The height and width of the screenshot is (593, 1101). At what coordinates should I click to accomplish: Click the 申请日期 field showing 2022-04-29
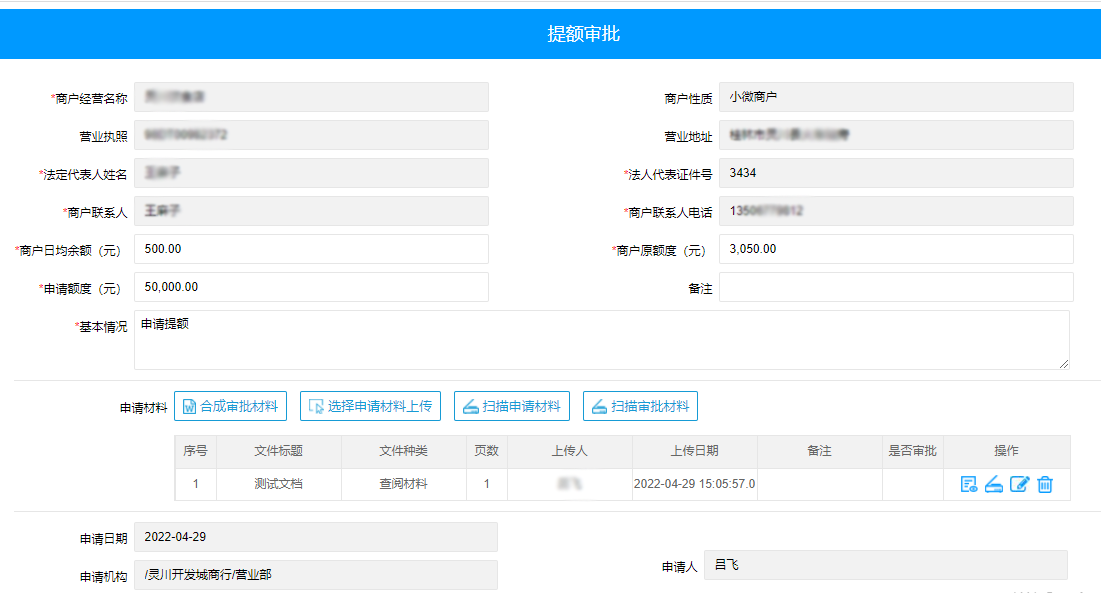pos(315,537)
